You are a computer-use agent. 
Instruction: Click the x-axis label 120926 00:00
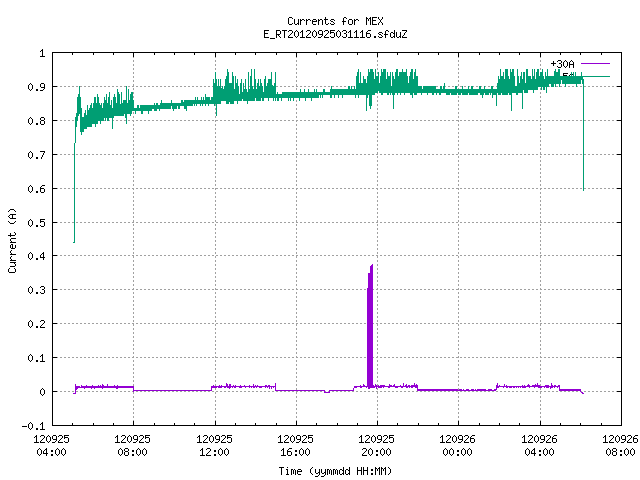pyautogui.click(x=458, y=446)
